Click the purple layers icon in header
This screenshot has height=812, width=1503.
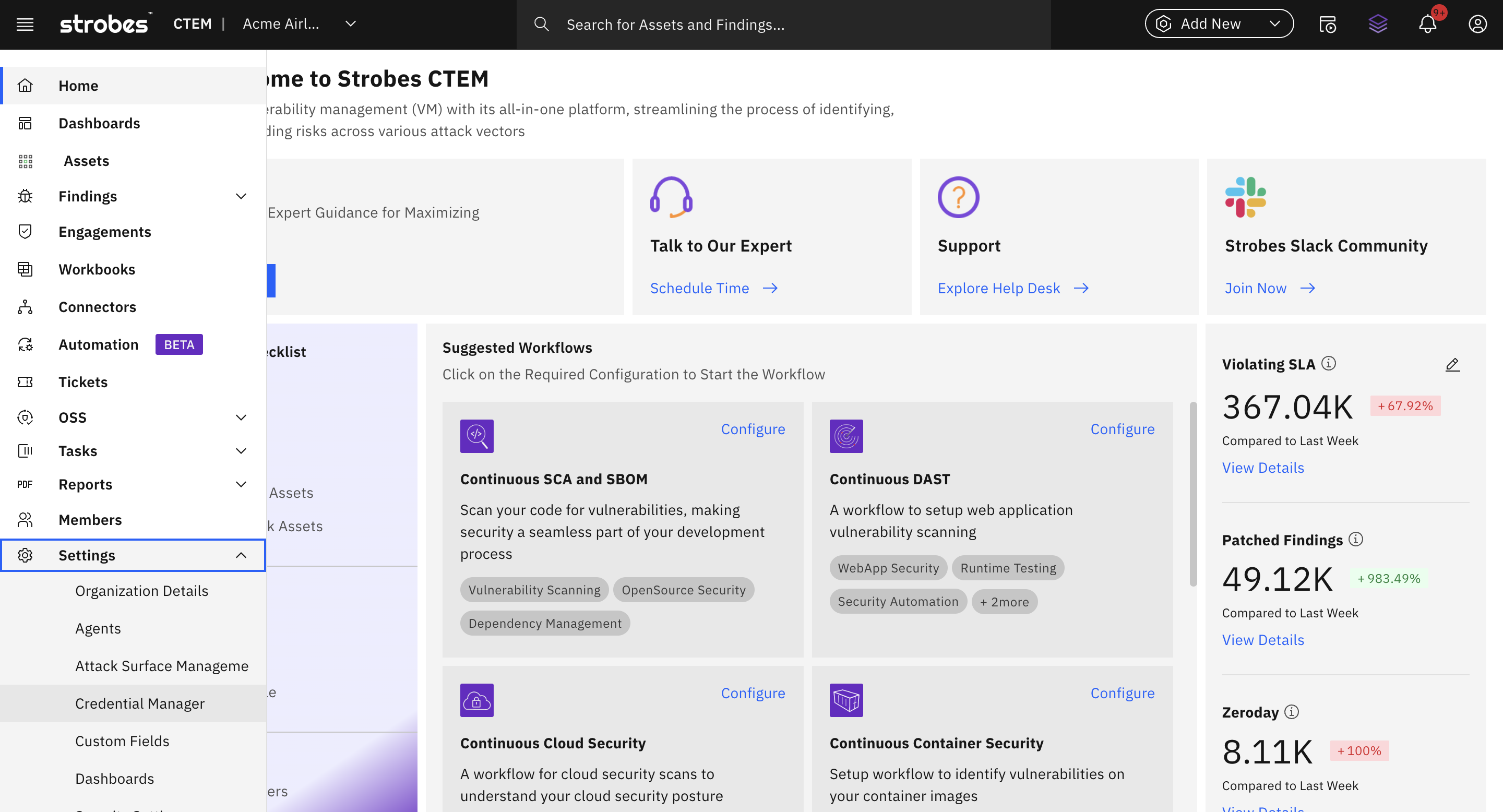point(1378,25)
